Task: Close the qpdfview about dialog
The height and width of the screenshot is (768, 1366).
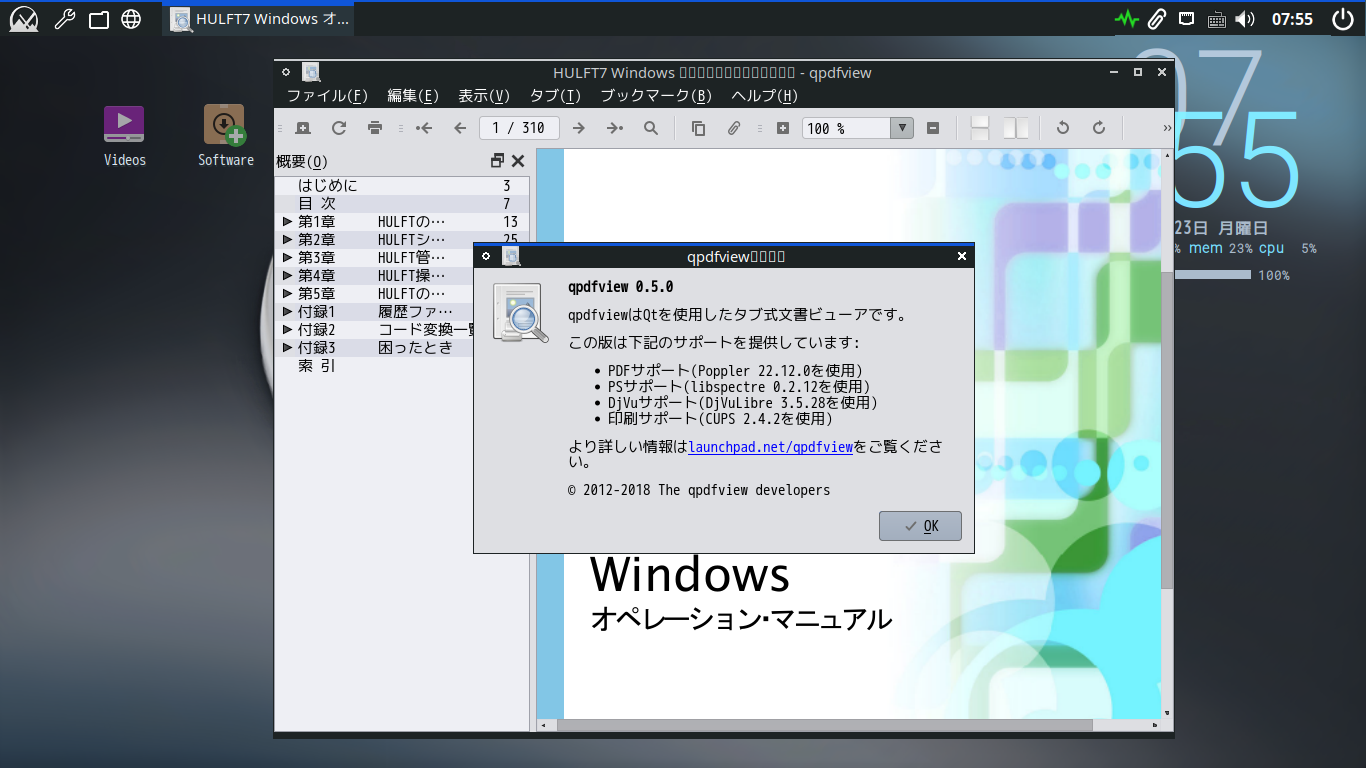Action: click(x=962, y=257)
